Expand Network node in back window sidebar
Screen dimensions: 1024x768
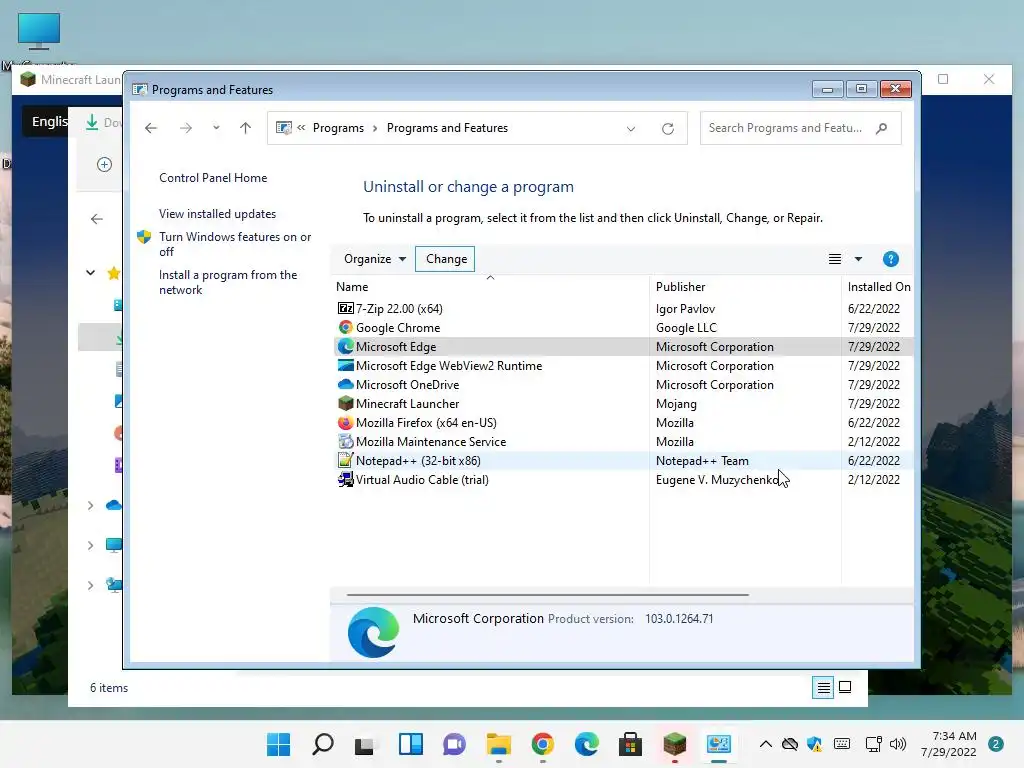[91, 585]
